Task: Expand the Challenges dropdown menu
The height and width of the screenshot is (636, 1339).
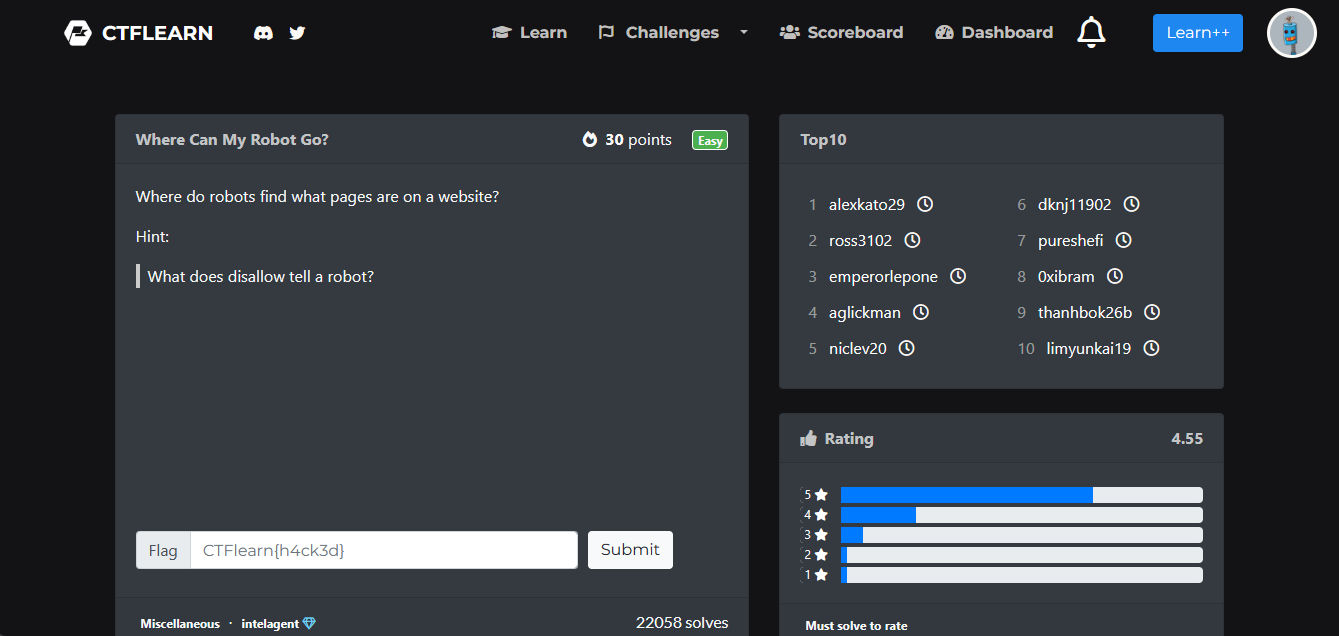Action: tap(742, 32)
